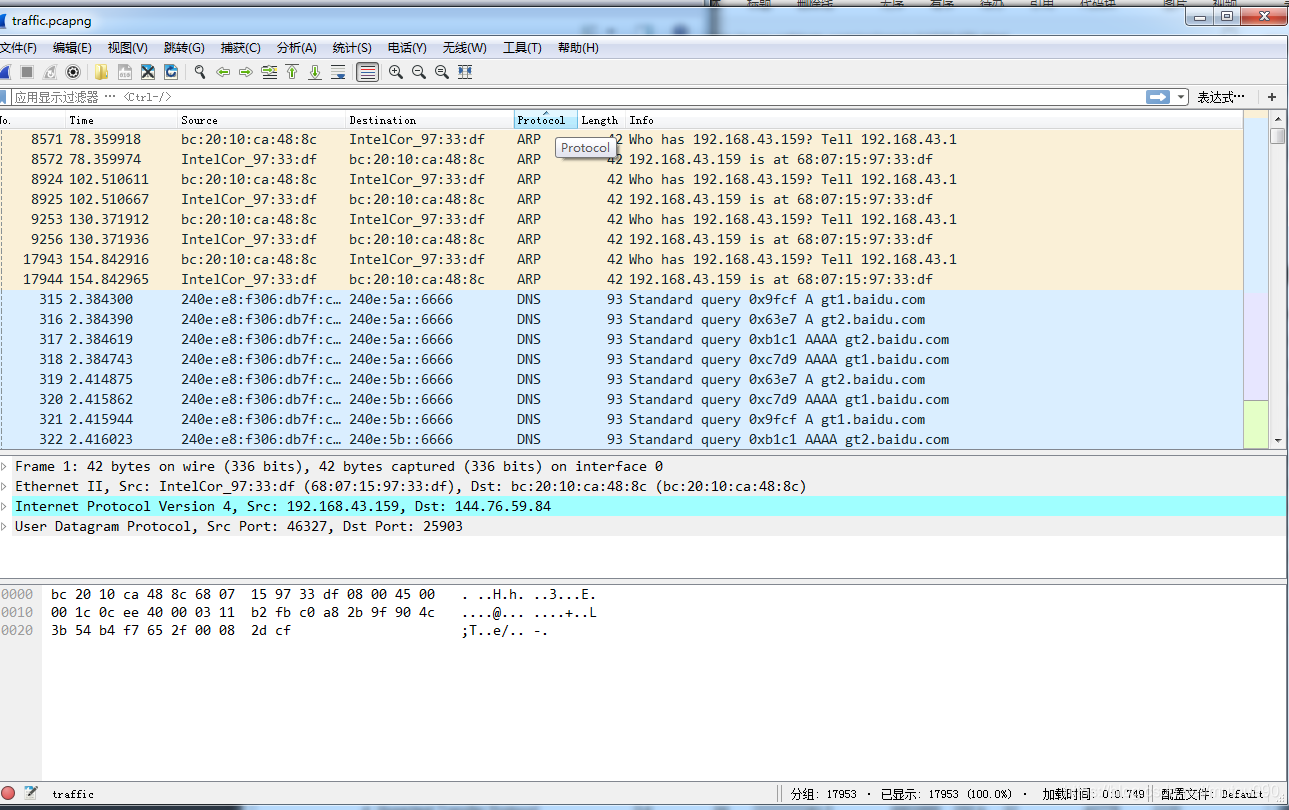Image resolution: width=1289 pixels, height=810 pixels.
Task: Expand the Frame 1 tree row
Action: tap(5, 466)
